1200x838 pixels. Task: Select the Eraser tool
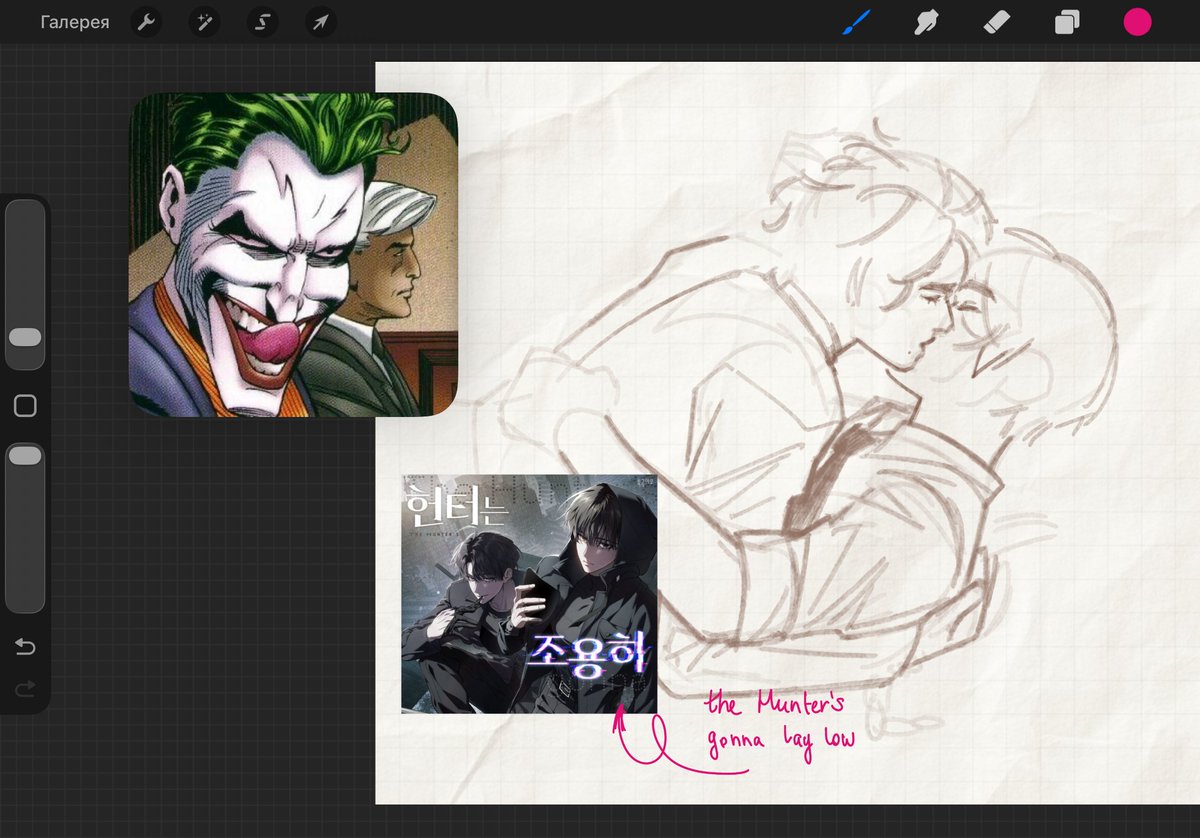click(997, 22)
